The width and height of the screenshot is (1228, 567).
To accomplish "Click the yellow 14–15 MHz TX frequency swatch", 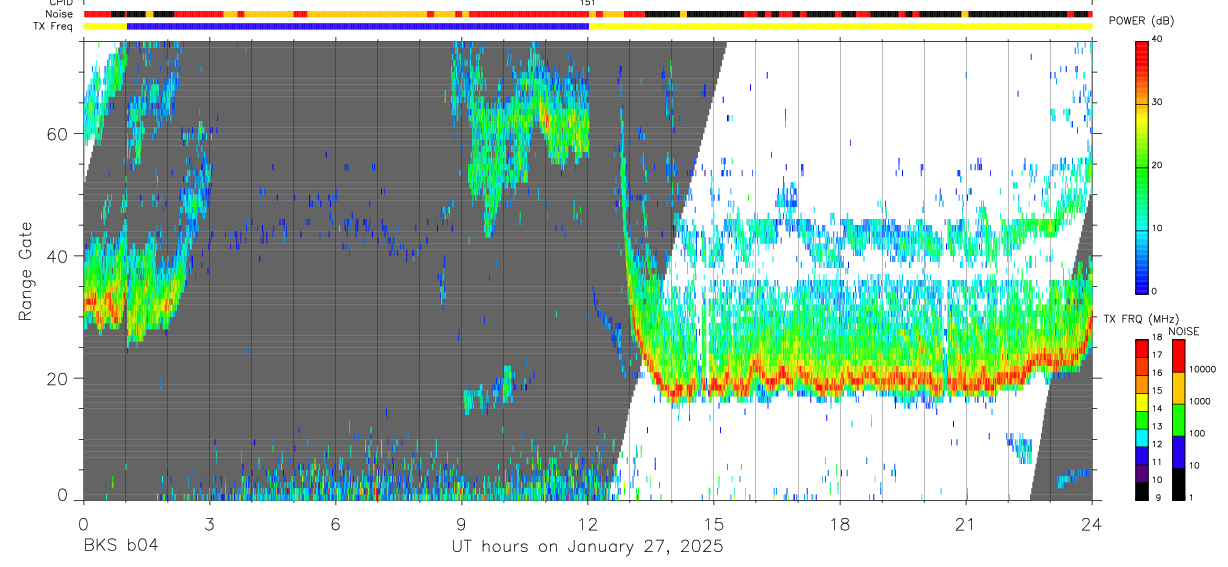I will pyautogui.click(x=1142, y=402).
